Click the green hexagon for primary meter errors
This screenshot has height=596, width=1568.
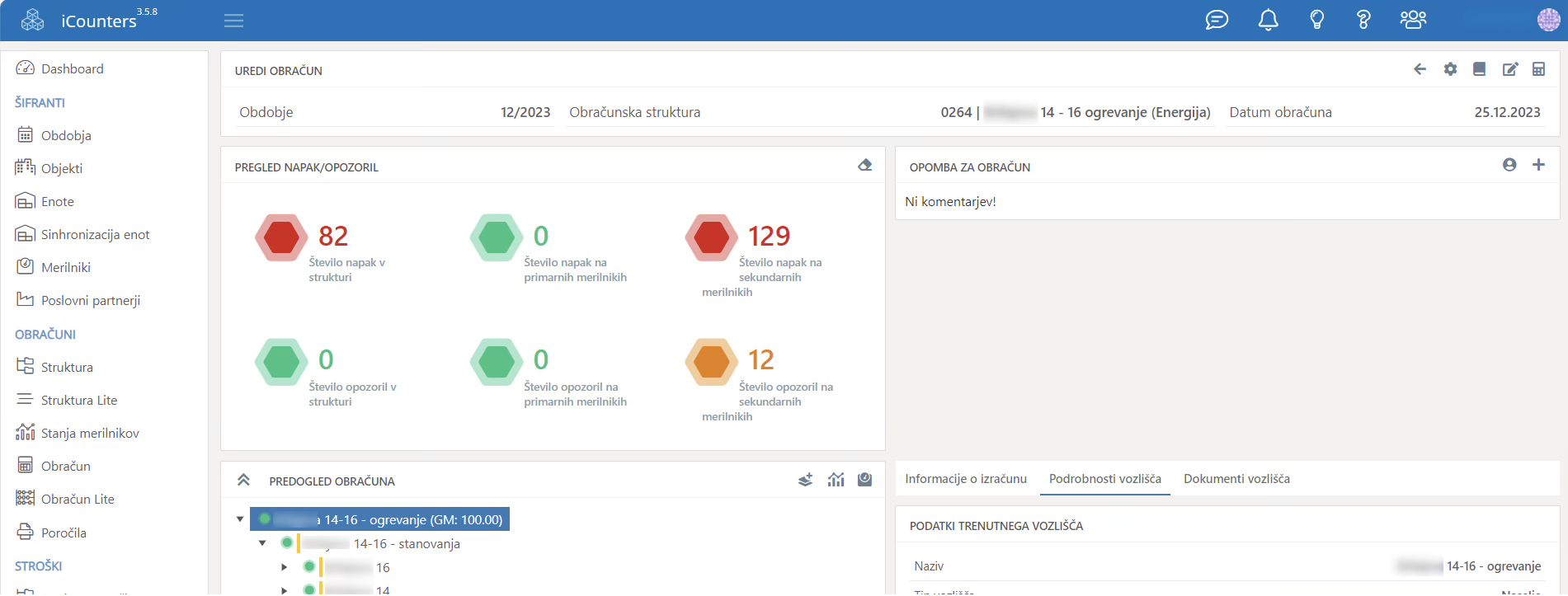pos(497,237)
